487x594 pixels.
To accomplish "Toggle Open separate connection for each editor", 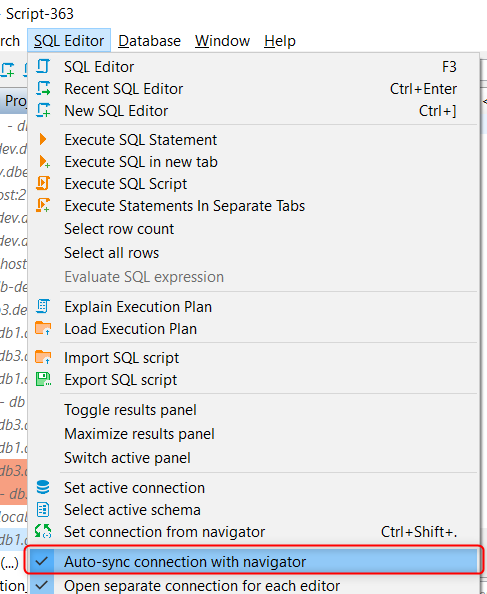I will pos(253,585).
